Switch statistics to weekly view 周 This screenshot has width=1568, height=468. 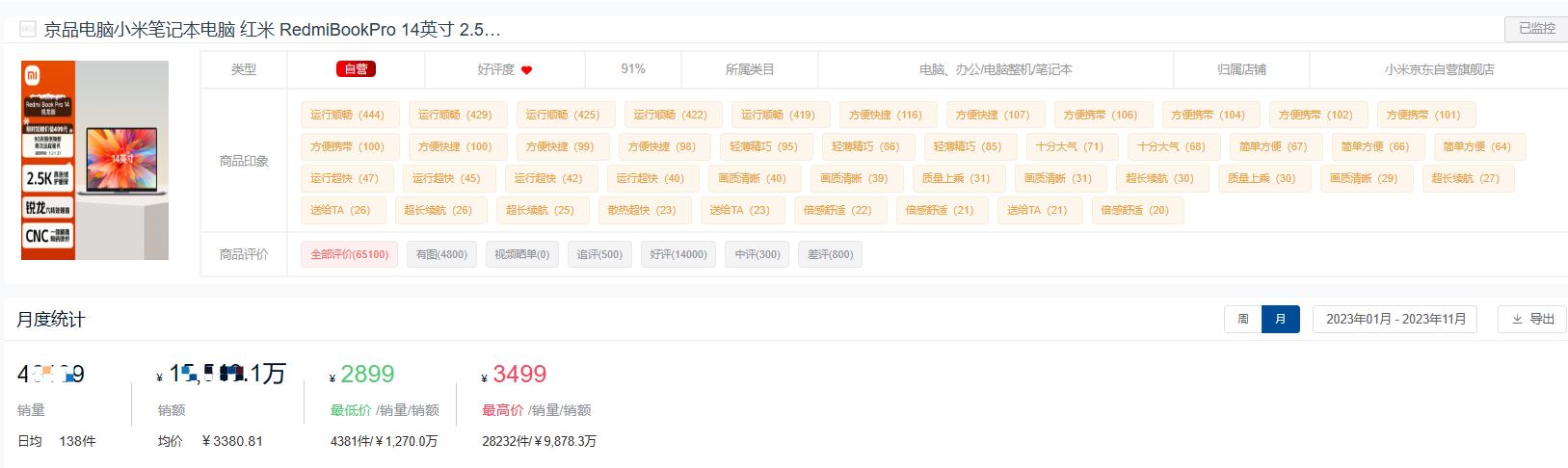pos(1242,320)
